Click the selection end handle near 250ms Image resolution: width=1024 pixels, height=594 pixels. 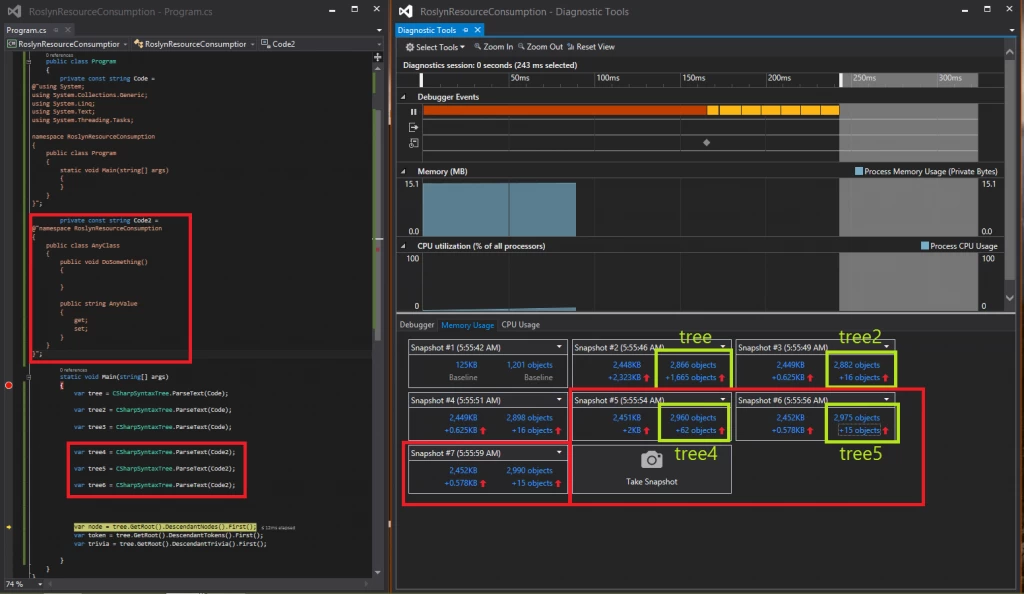tap(840, 80)
